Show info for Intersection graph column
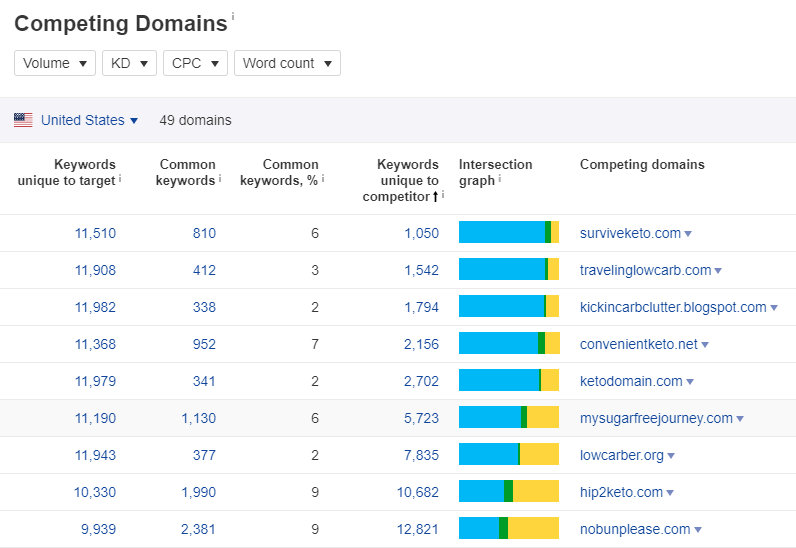Screen dimensions: 796x548 coord(500,178)
